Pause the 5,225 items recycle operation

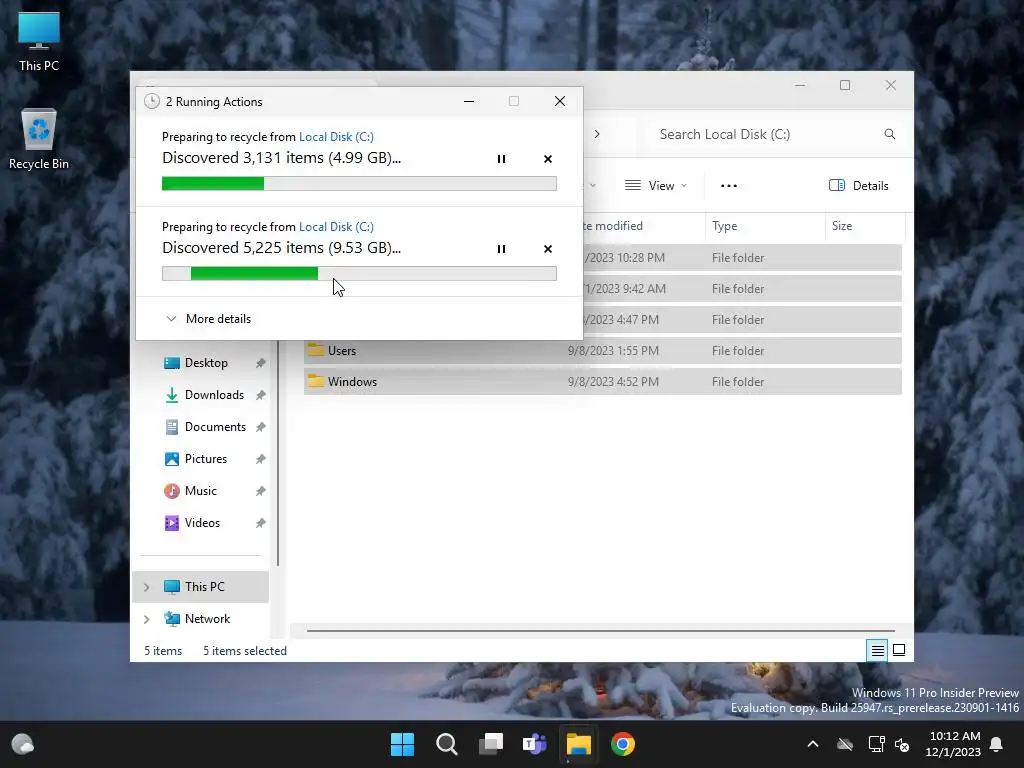point(501,249)
